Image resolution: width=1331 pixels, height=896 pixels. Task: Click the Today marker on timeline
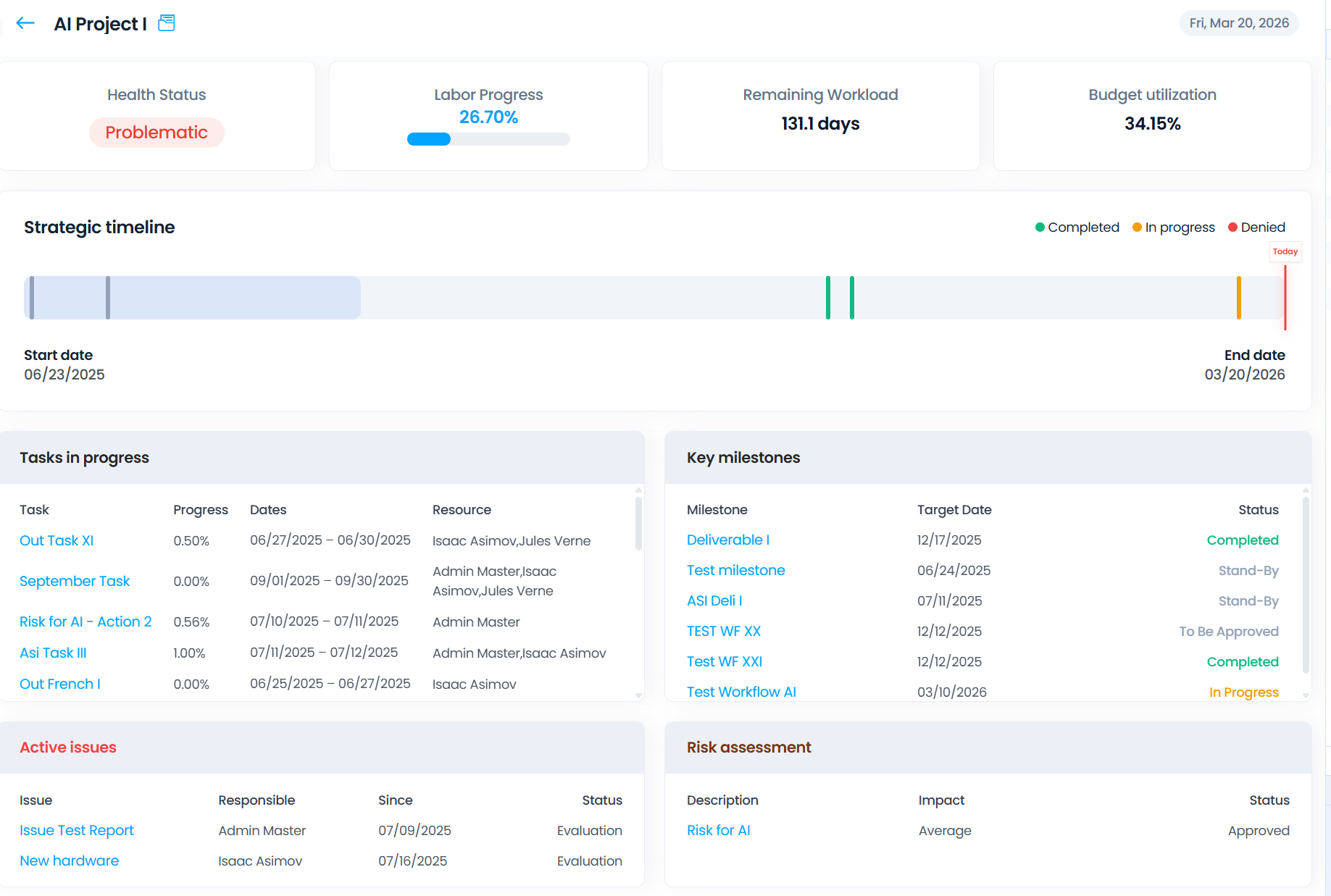pos(1285,252)
